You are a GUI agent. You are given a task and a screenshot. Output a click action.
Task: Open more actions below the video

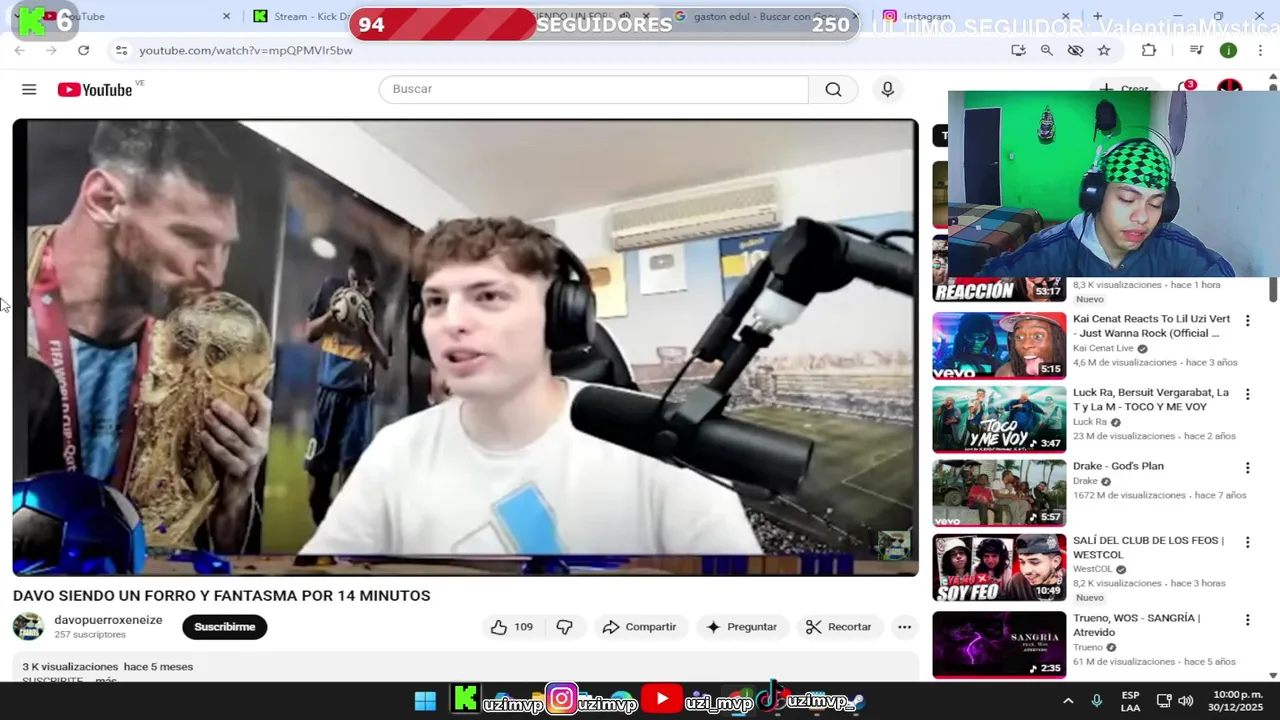pyautogui.click(x=904, y=627)
